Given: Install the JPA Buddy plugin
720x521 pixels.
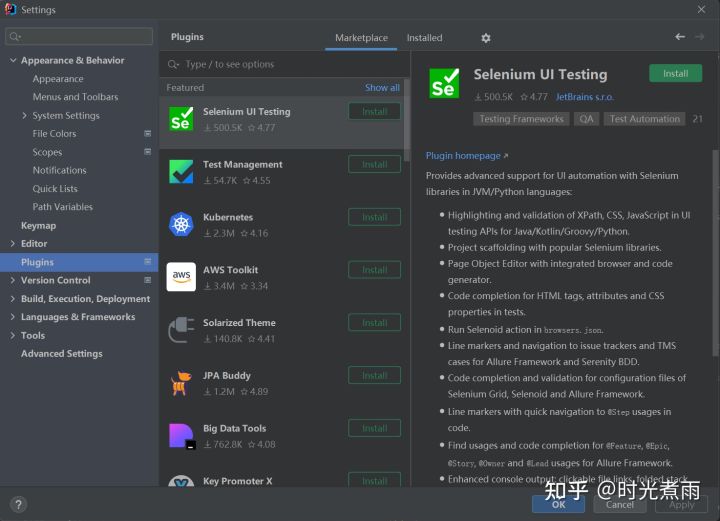Looking at the screenshot, I should coord(374,375).
